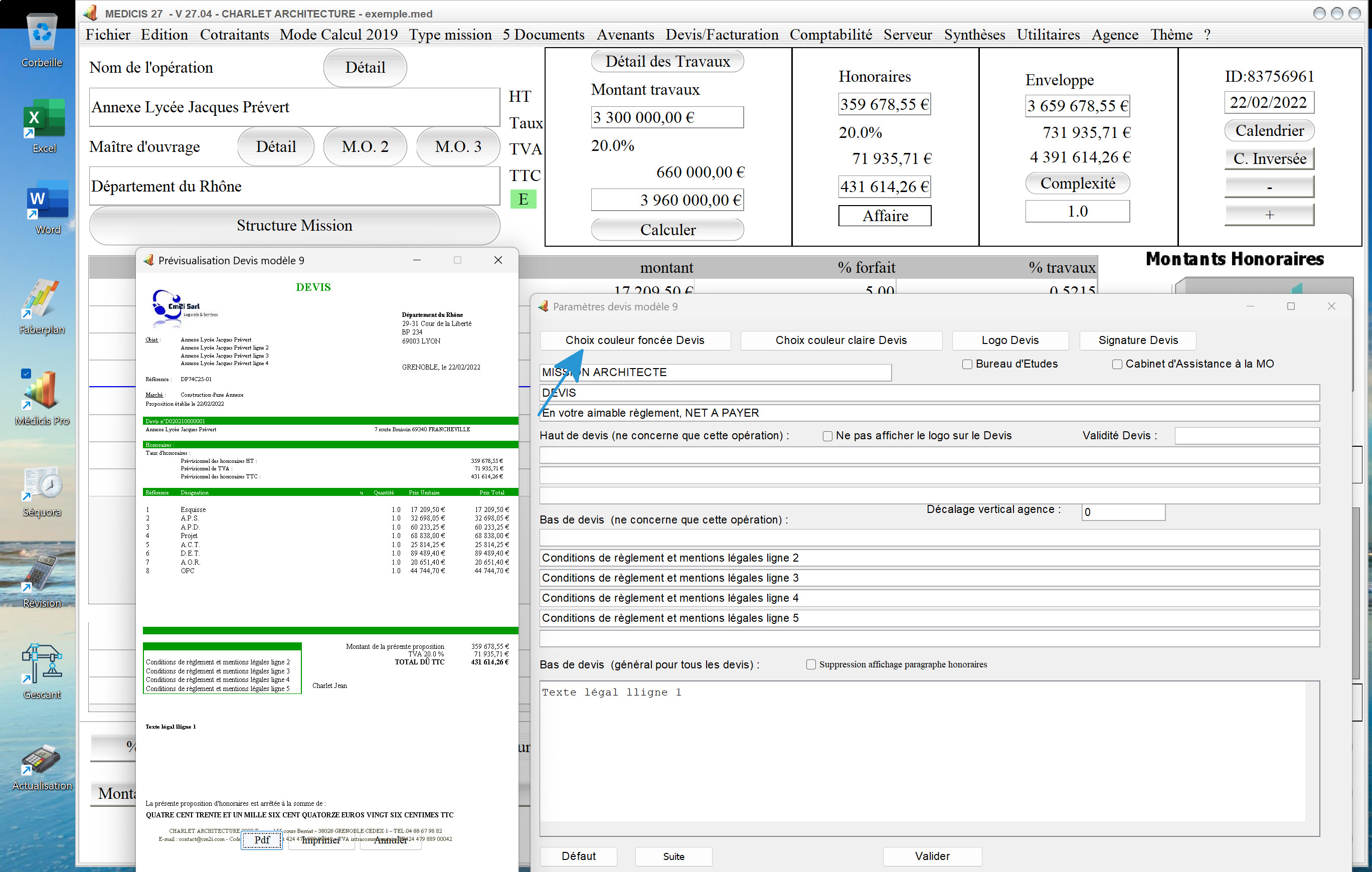Open Structure Mission button

(x=294, y=226)
